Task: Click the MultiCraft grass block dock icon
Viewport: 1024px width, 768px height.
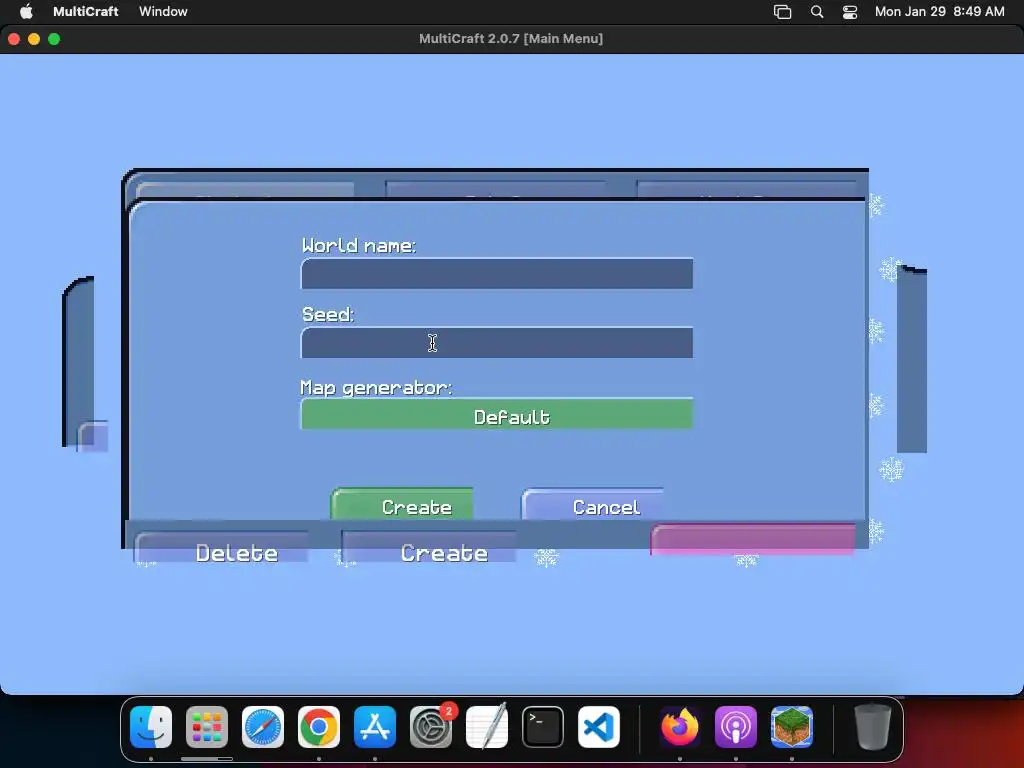Action: tap(792, 727)
